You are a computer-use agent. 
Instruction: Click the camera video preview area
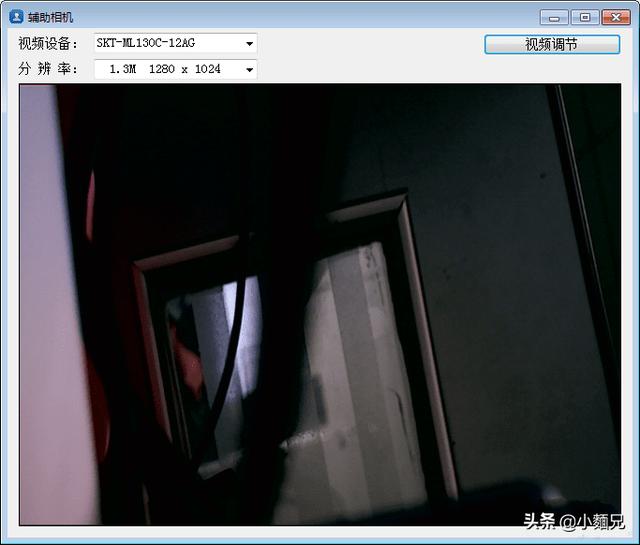(x=320, y=305)
